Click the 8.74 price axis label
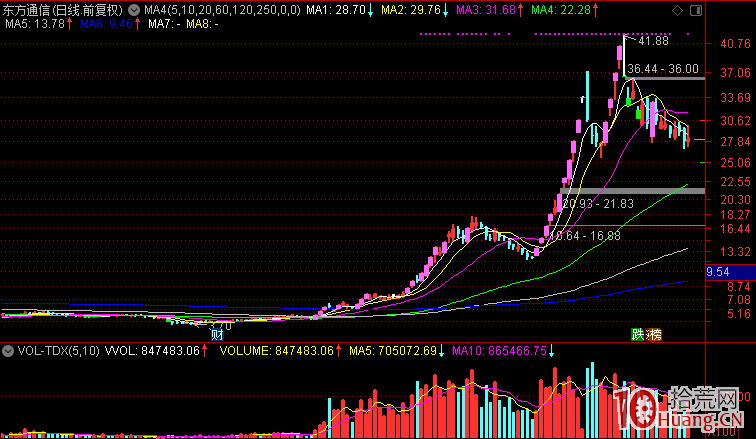 pos(739,287)
